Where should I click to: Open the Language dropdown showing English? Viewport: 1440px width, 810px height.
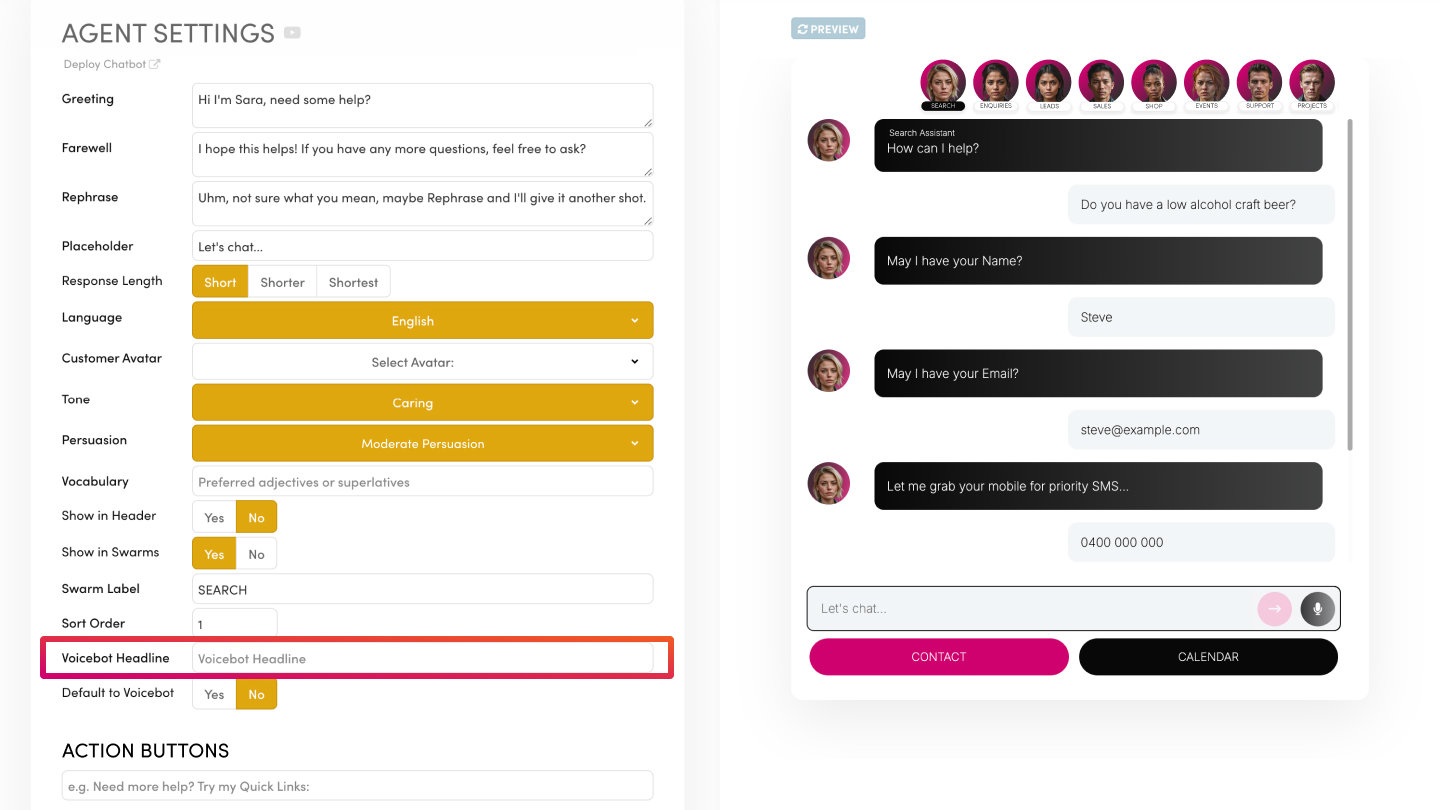422,321
